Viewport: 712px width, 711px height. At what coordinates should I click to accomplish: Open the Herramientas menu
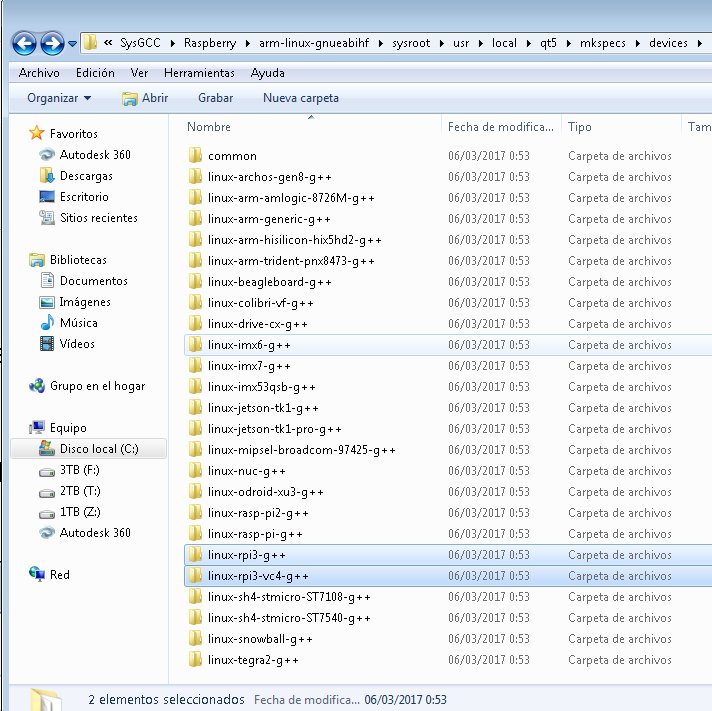coord(199,73)
